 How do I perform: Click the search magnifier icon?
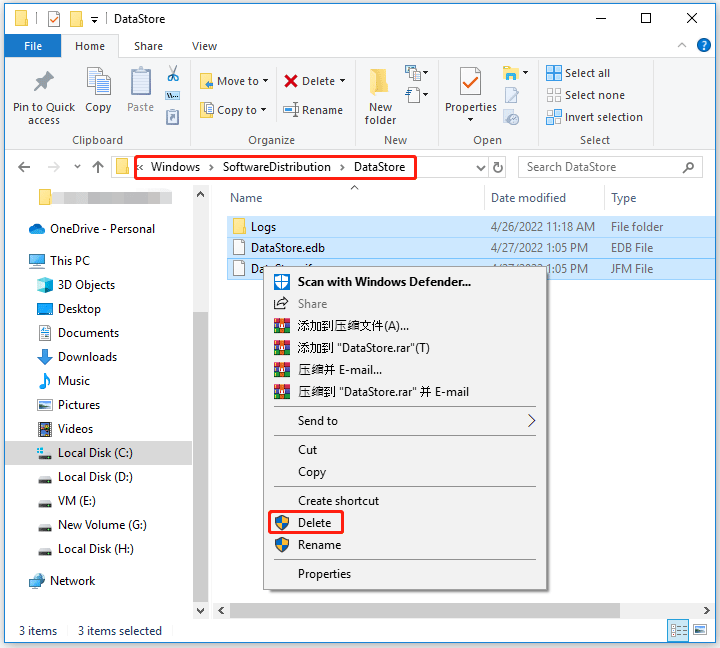point(688,167)
